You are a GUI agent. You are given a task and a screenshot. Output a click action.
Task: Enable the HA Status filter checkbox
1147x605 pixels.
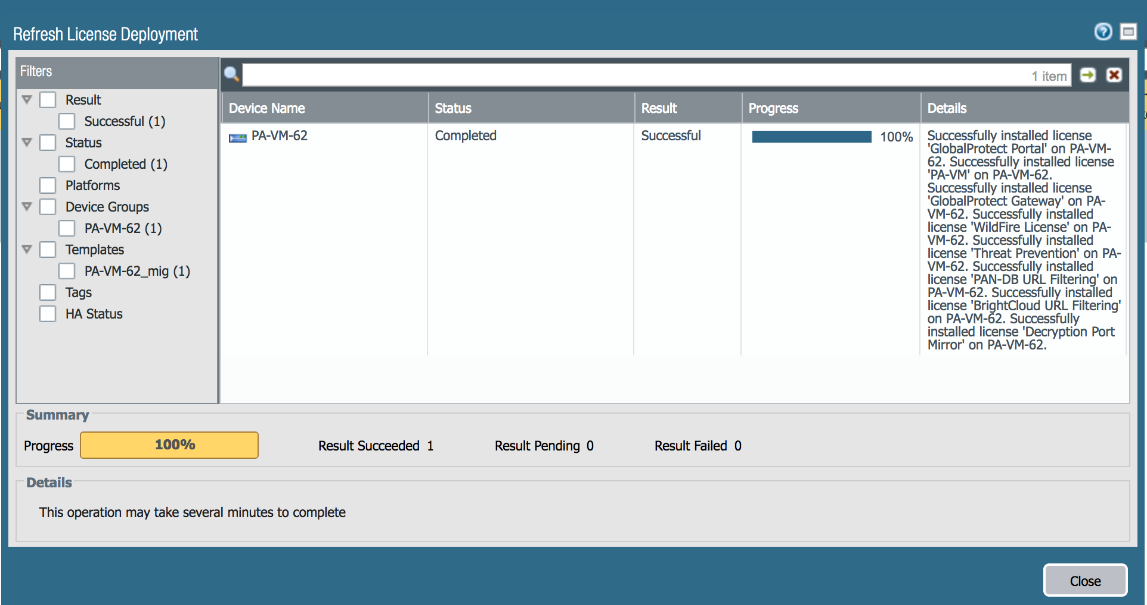pos(48,314)
